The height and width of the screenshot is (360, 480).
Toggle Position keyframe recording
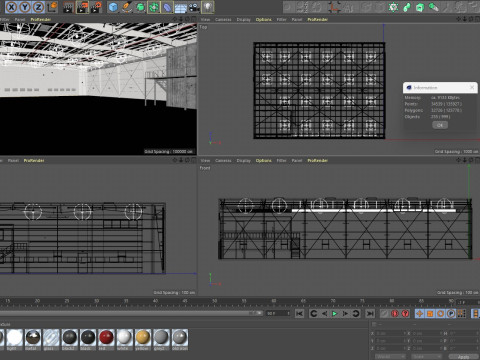click(420, 314)
